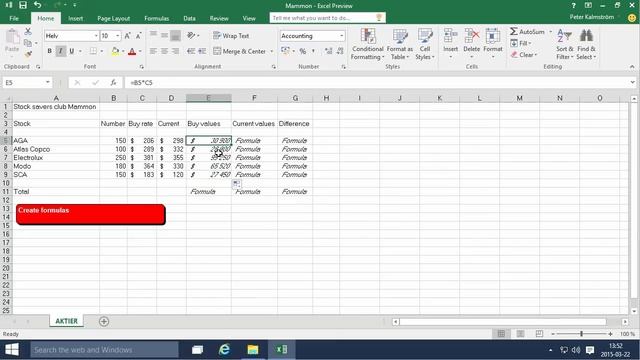Toggle Italic formatting

[60, 51]
